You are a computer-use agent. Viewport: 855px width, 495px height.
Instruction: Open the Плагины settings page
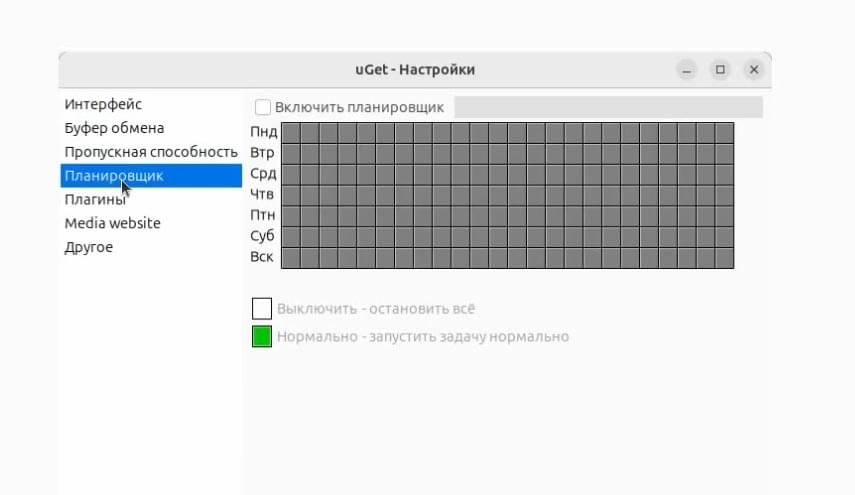click(x=151, y=200)
